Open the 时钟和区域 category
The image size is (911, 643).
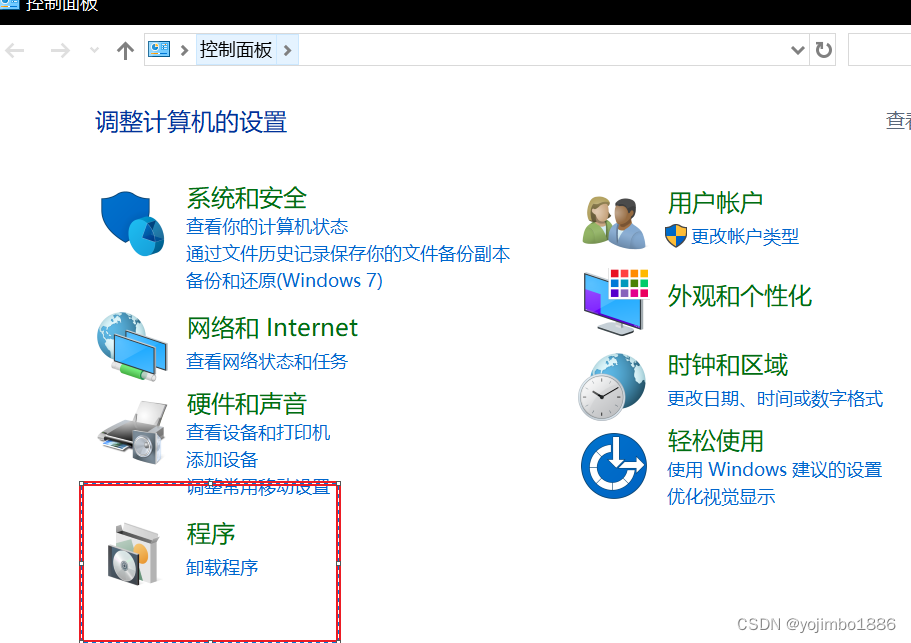(727, 365)
